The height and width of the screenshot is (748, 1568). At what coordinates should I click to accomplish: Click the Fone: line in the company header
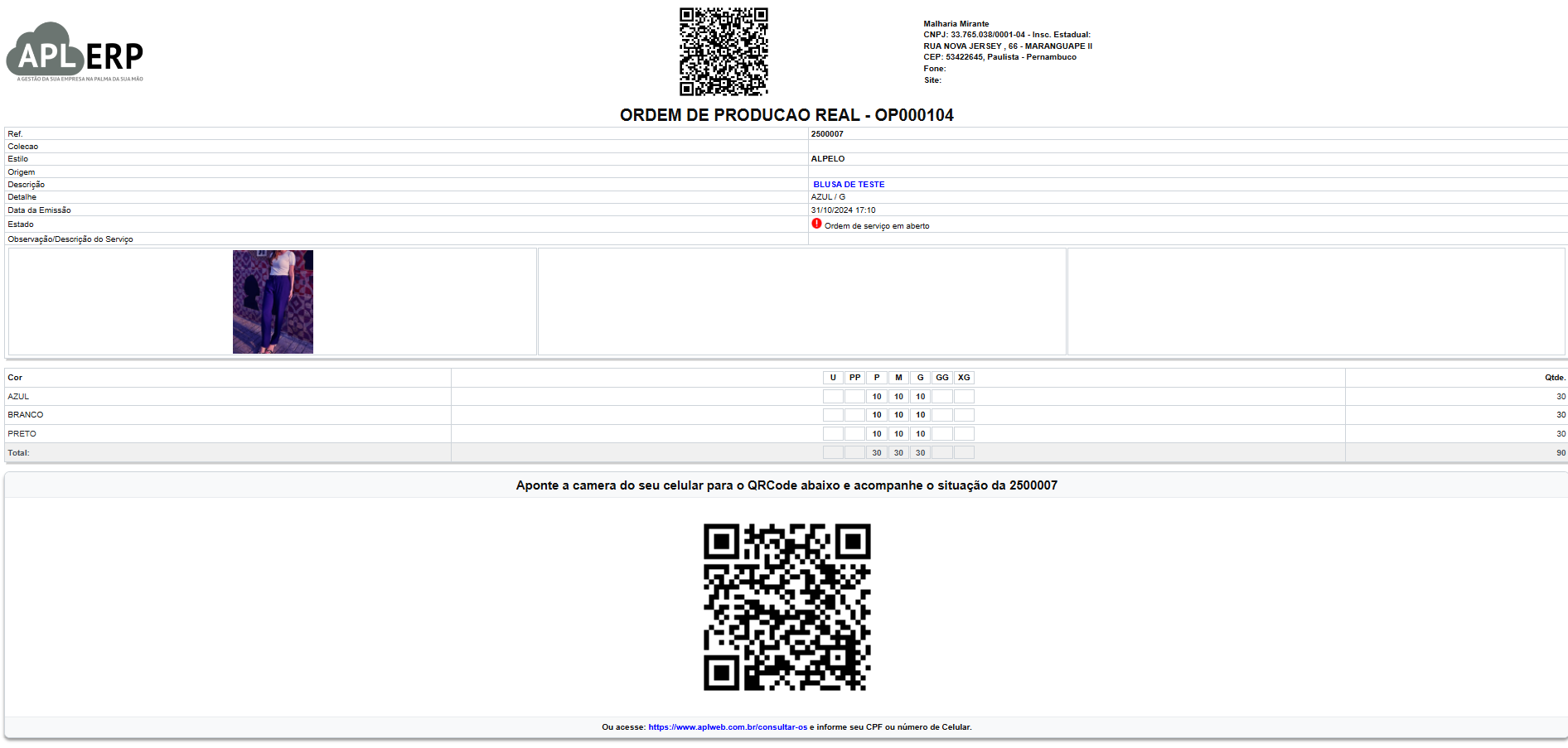(x=935, y=69)
